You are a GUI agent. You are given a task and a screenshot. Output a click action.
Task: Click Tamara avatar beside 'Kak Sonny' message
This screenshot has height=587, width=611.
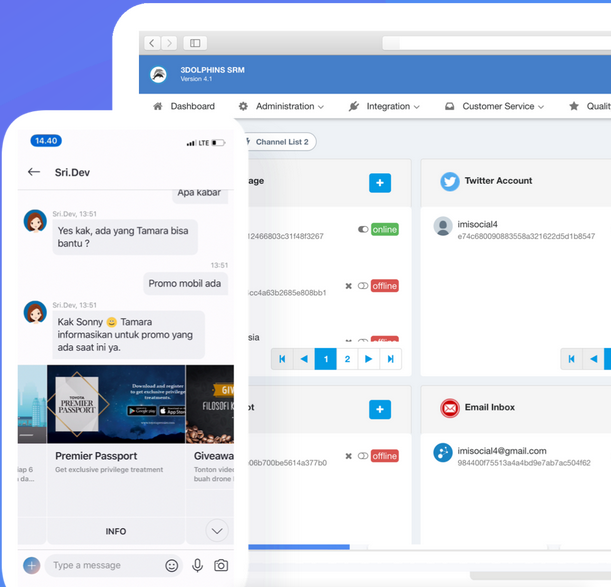tap(35, 312)
